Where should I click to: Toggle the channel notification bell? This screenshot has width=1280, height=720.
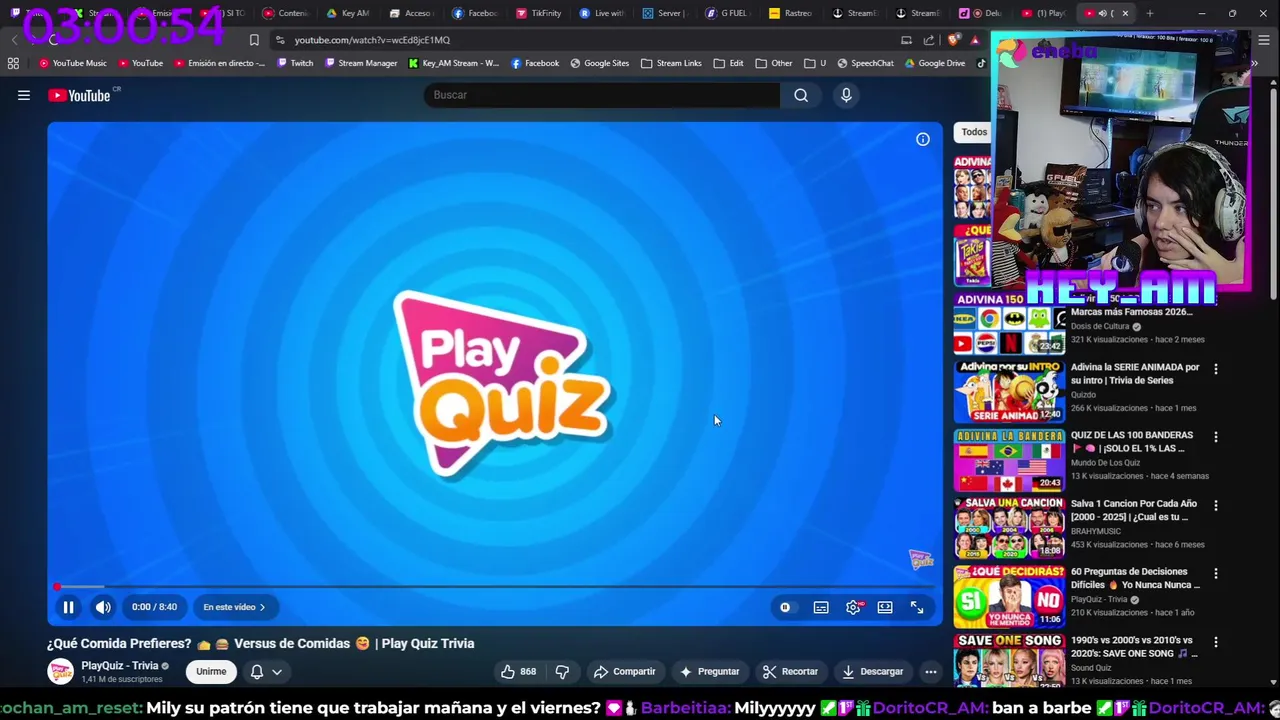[257, 672]
